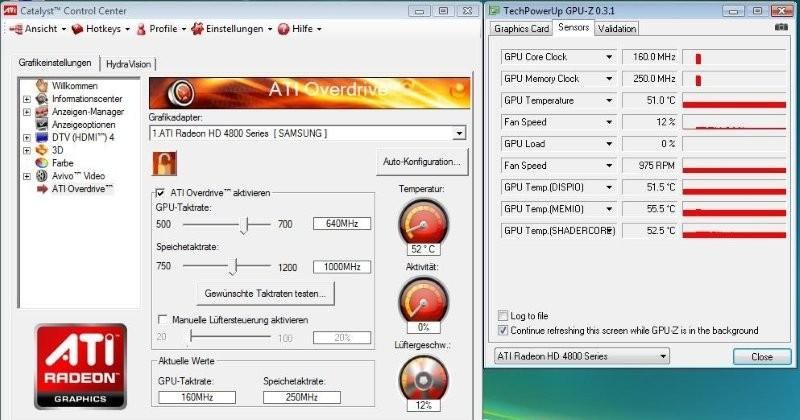Click the Auto-Konfiguration button
800x420 pixels.
click(x=422, y=162)
